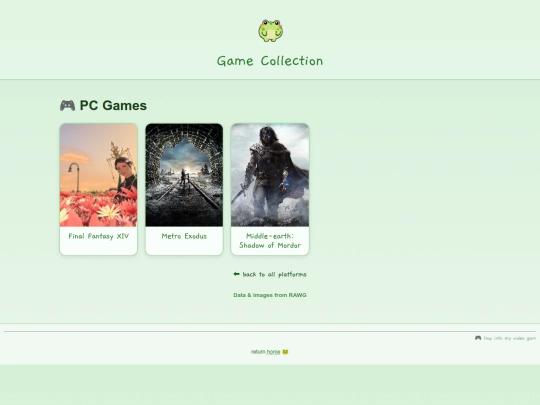Open the Shadow of Mordor cover image
Image resolution: width=540 pixels, height=405 pixels.
270,175
